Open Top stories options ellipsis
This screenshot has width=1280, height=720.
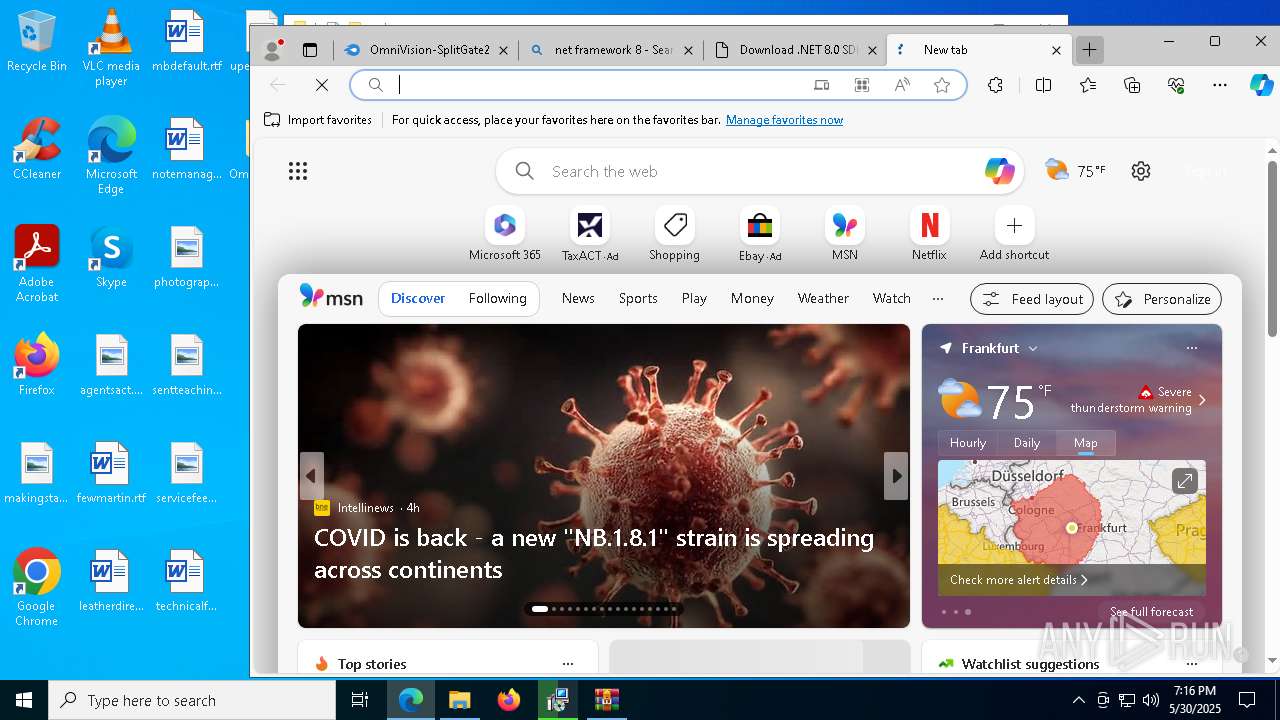click(x=568, y=664)
